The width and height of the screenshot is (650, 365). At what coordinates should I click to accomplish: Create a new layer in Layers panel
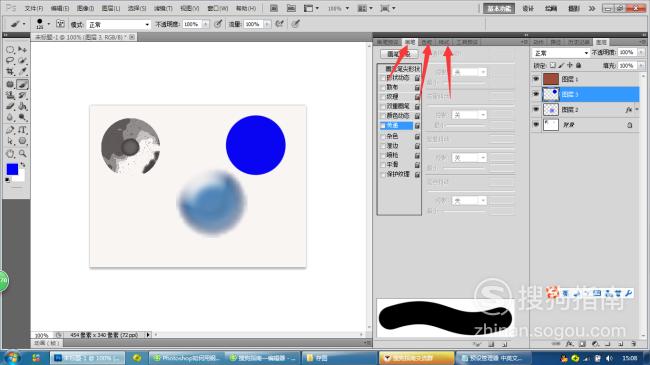point(621,344)
